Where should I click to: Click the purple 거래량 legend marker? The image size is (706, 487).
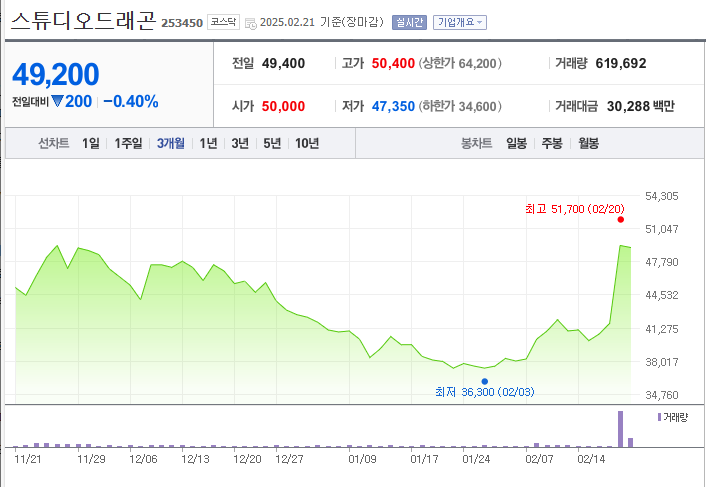[659, 417]
